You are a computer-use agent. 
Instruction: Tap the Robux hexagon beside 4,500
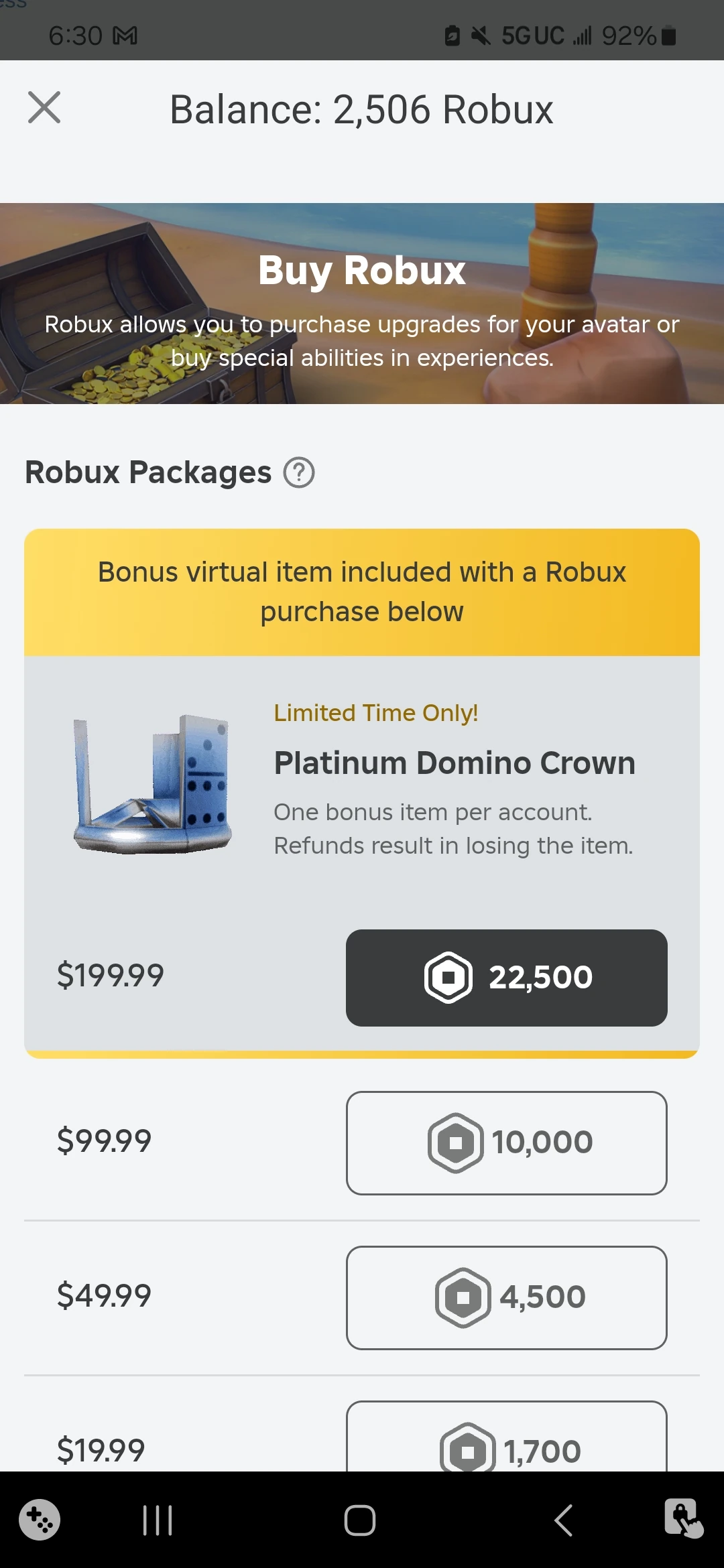coord(463,1295)
